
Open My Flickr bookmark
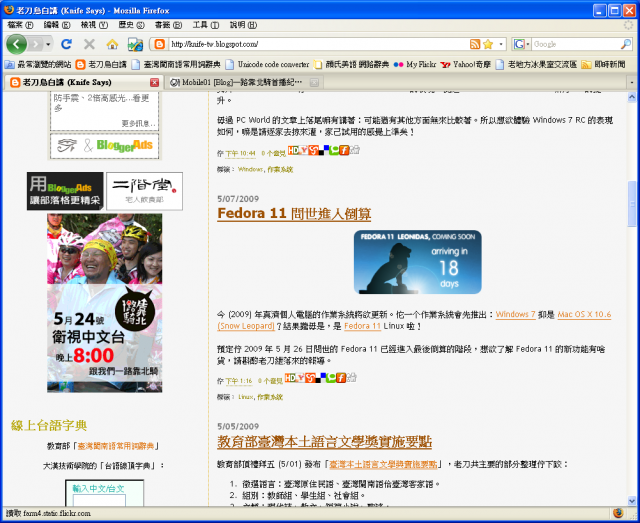coord(415,65)
